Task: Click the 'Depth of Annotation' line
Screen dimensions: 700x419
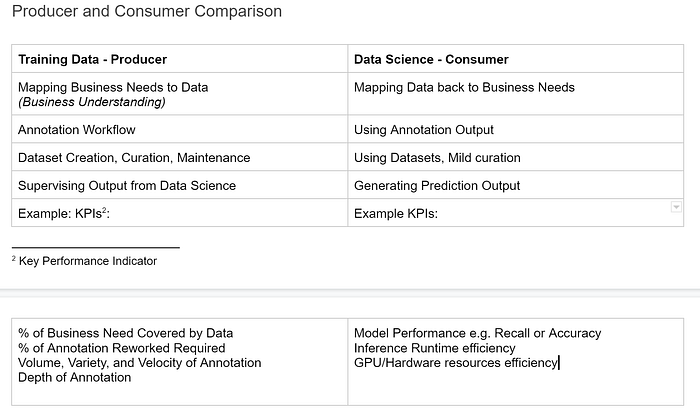Action: [x=75, y=378]
